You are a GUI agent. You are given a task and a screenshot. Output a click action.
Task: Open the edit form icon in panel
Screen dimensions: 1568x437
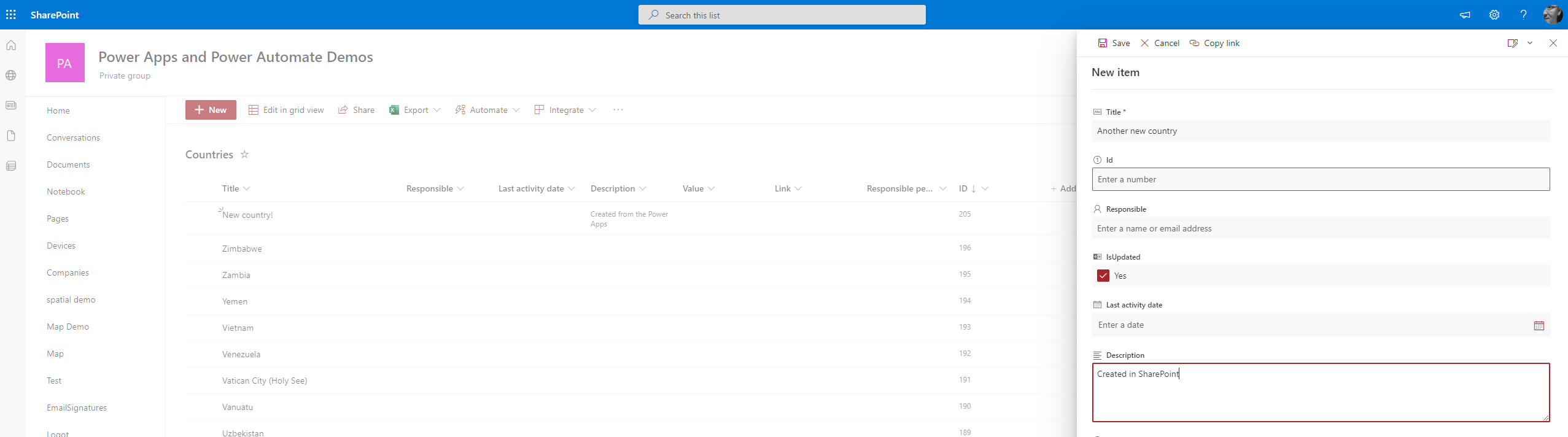click(x=1512, y=43)
